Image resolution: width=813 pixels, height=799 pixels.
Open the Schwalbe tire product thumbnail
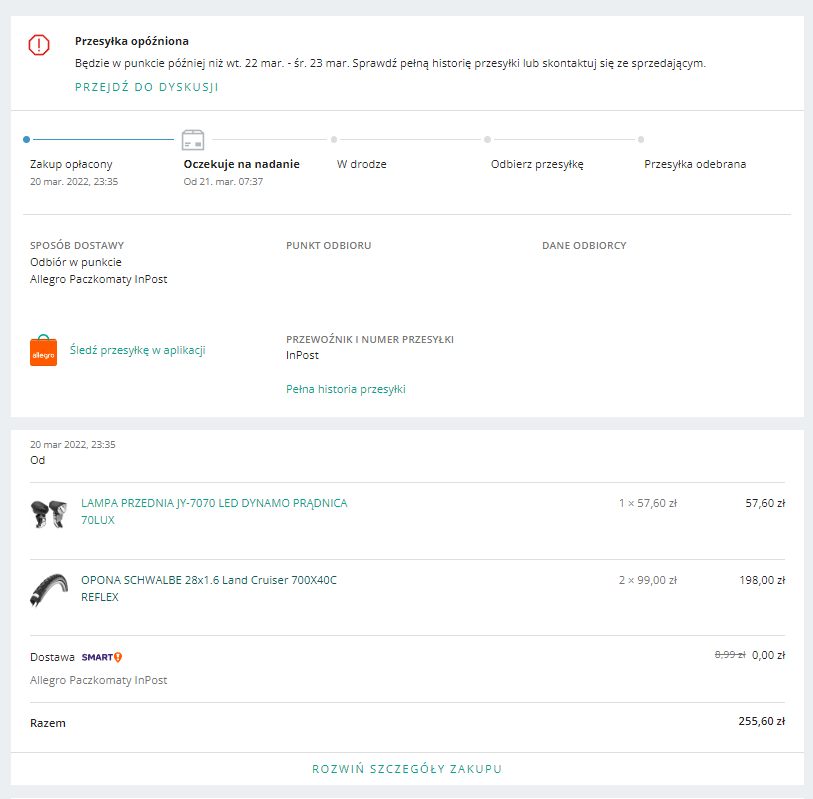[49, 590]
